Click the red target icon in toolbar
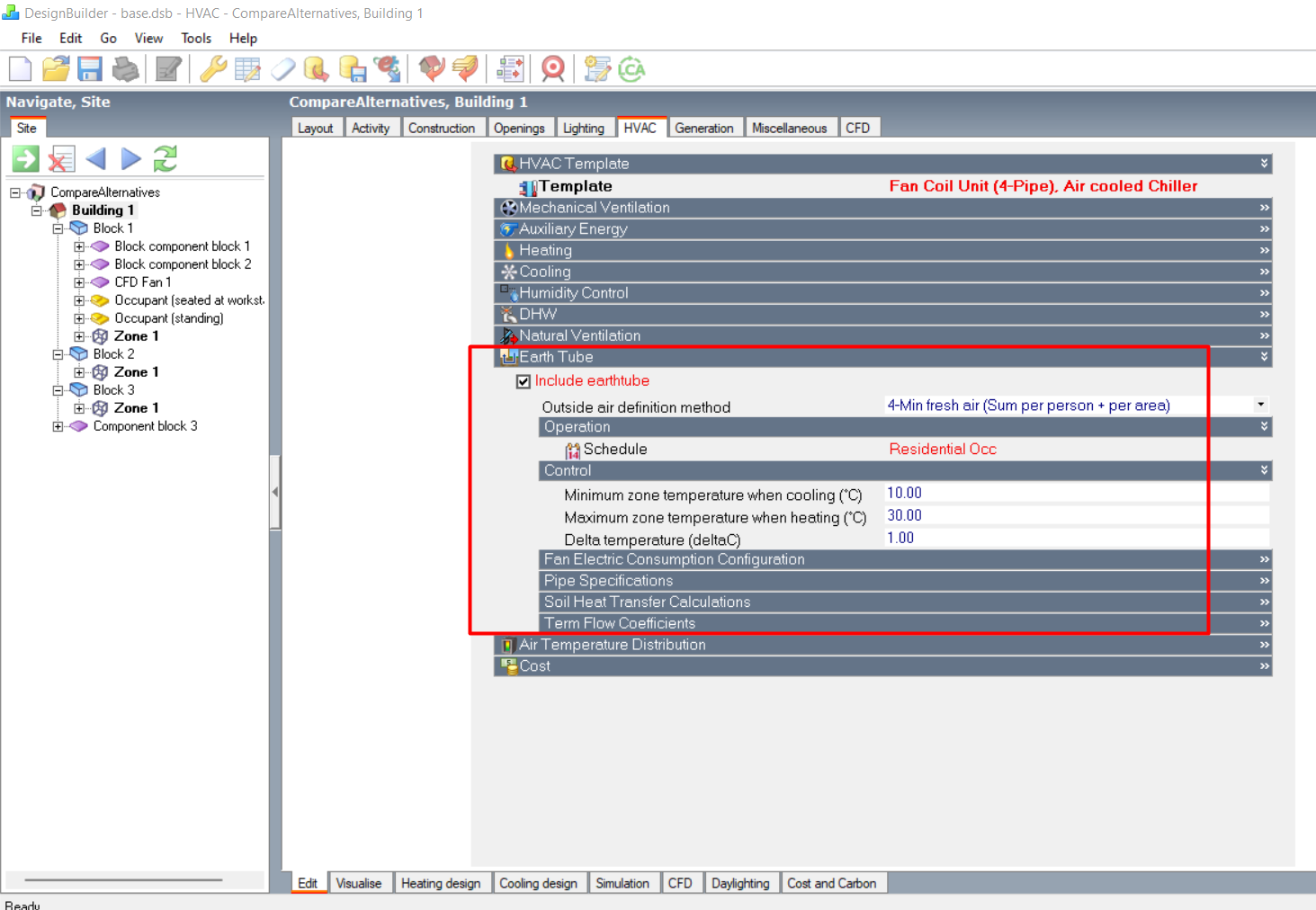1316x910 pixels. click(x=553, y=69)
